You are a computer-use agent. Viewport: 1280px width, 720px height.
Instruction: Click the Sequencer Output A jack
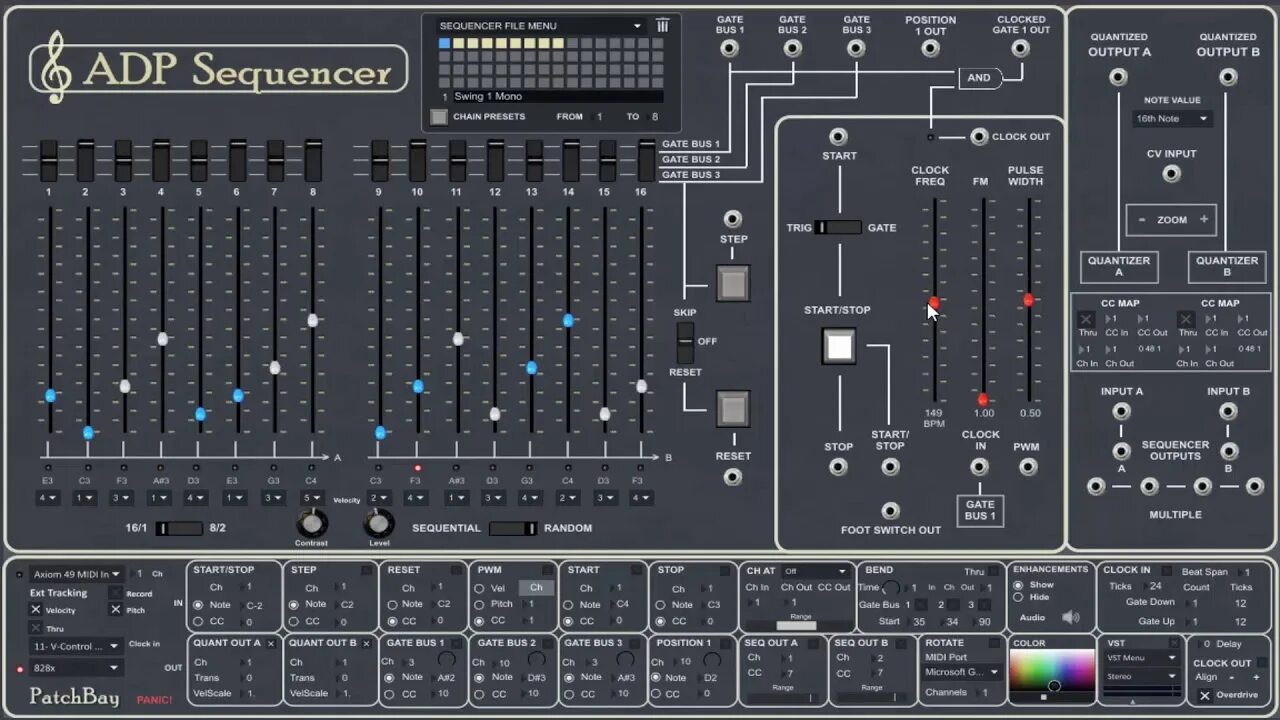point(1121,451)
